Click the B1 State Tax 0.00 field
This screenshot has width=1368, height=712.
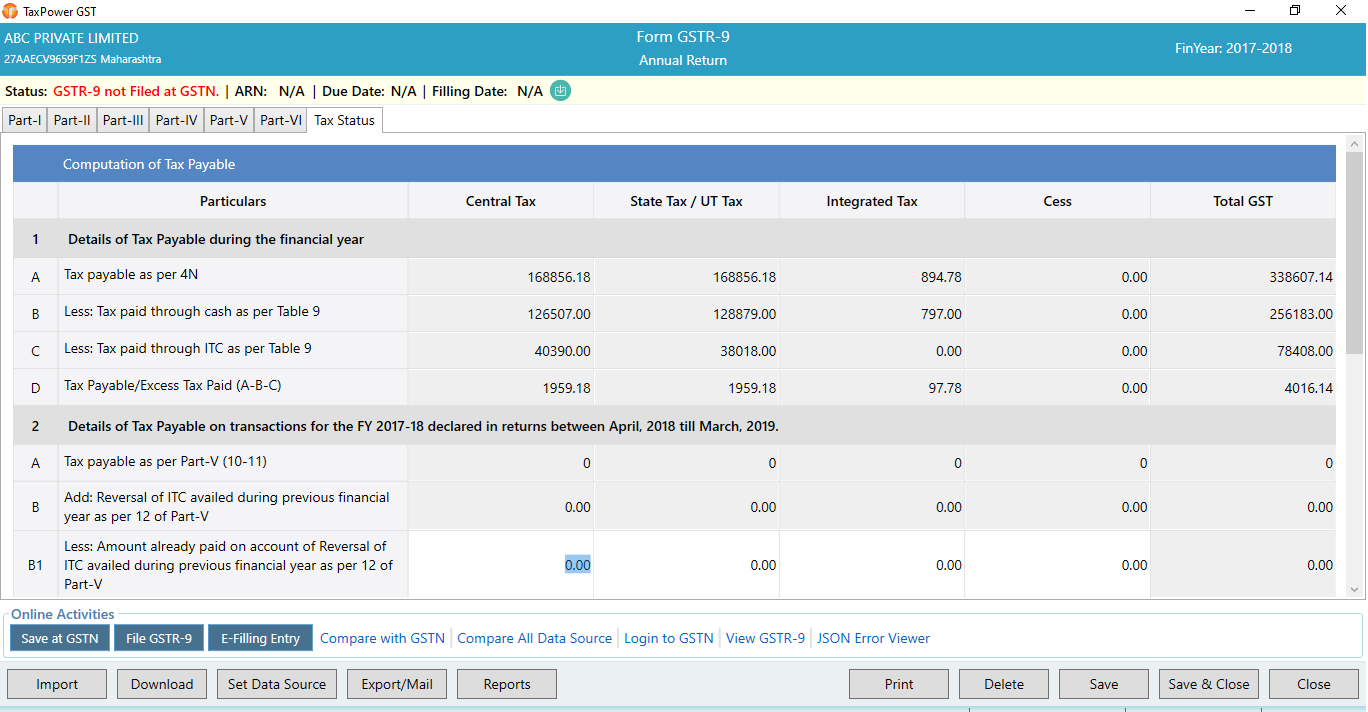pyautogui.click(x=686, y=565)
